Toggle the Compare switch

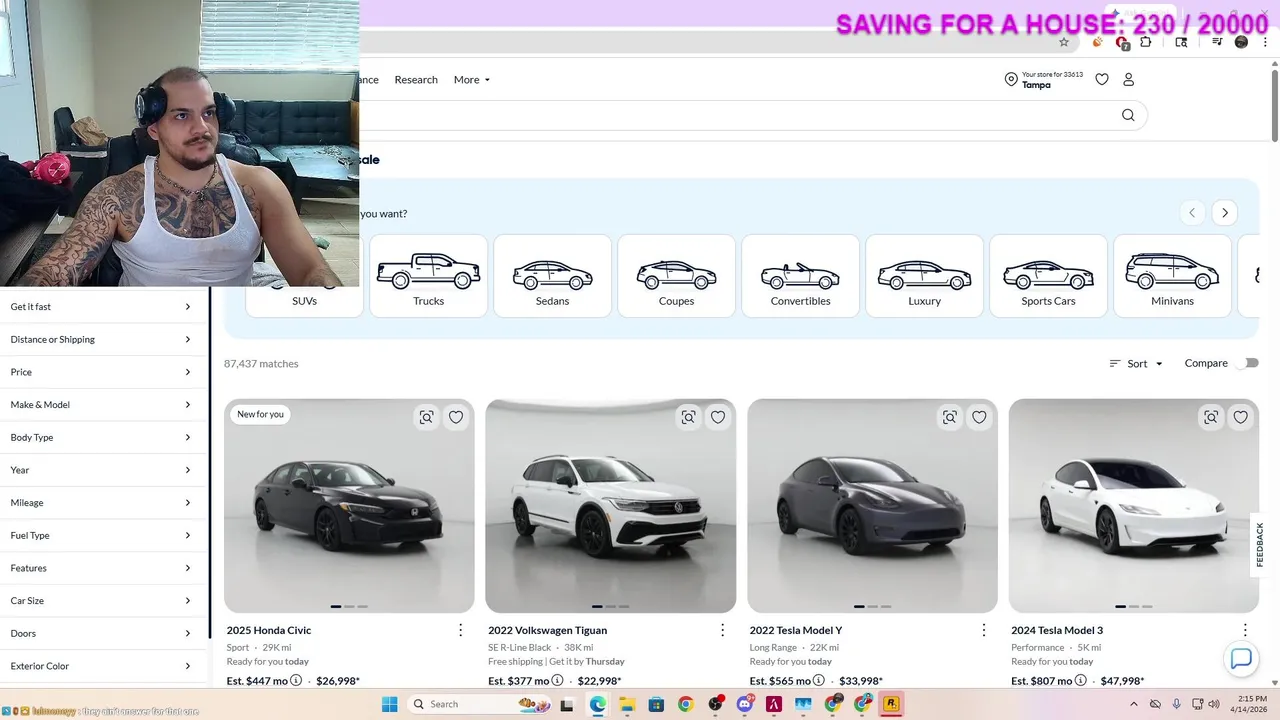coord(1247,363)
